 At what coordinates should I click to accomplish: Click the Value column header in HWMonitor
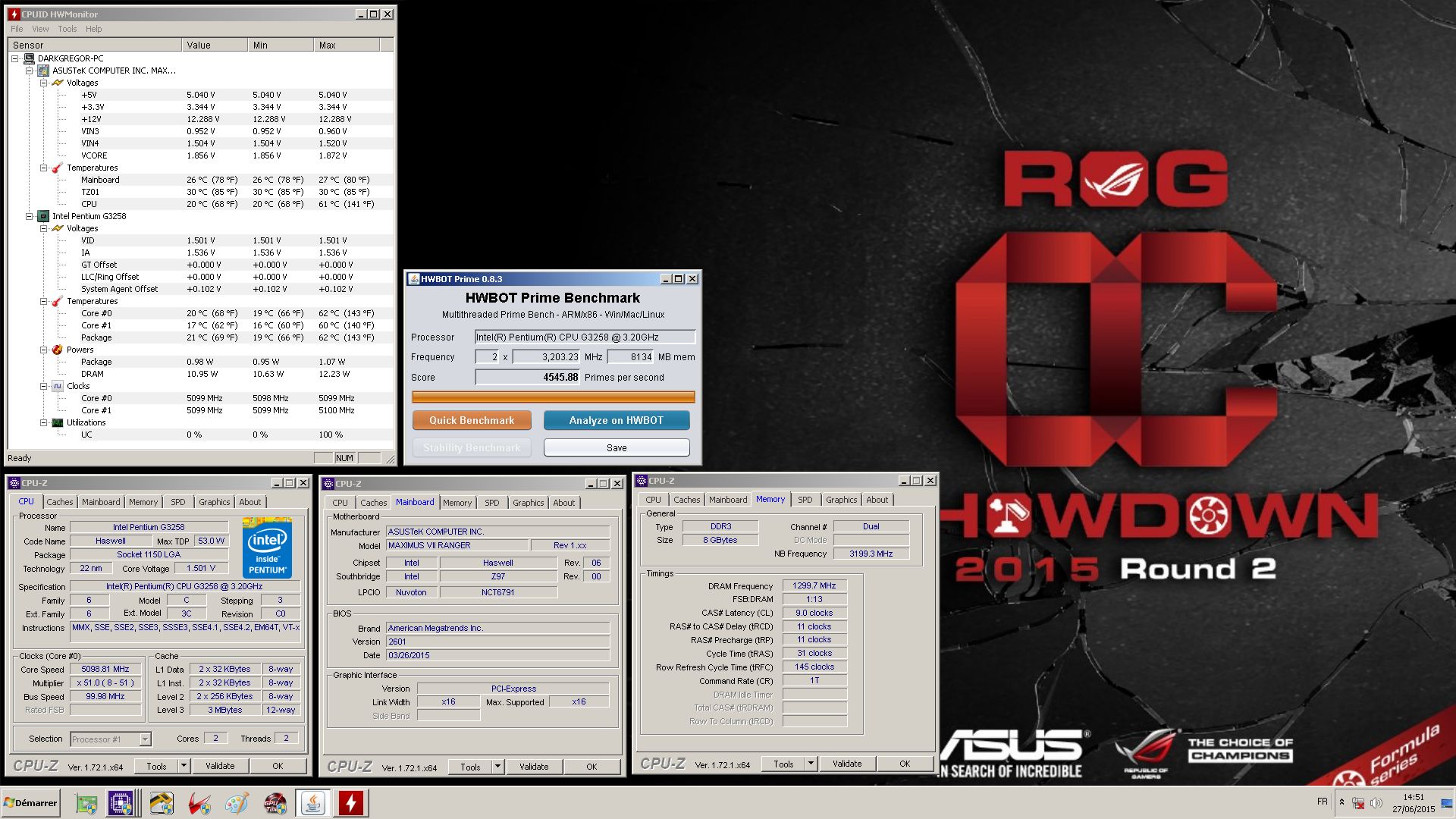tap(215, 45)
